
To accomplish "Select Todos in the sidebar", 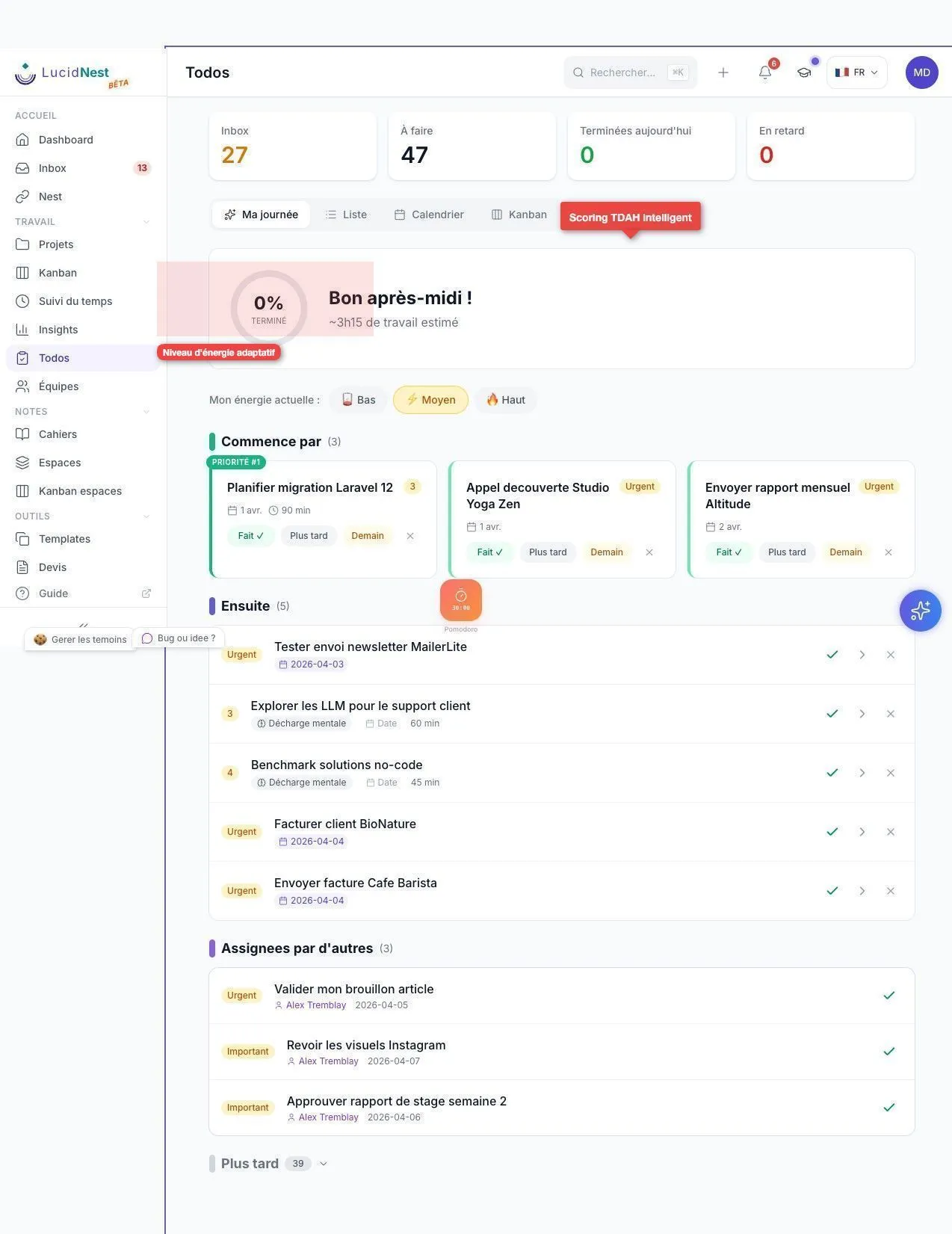I will click(83, 358).
